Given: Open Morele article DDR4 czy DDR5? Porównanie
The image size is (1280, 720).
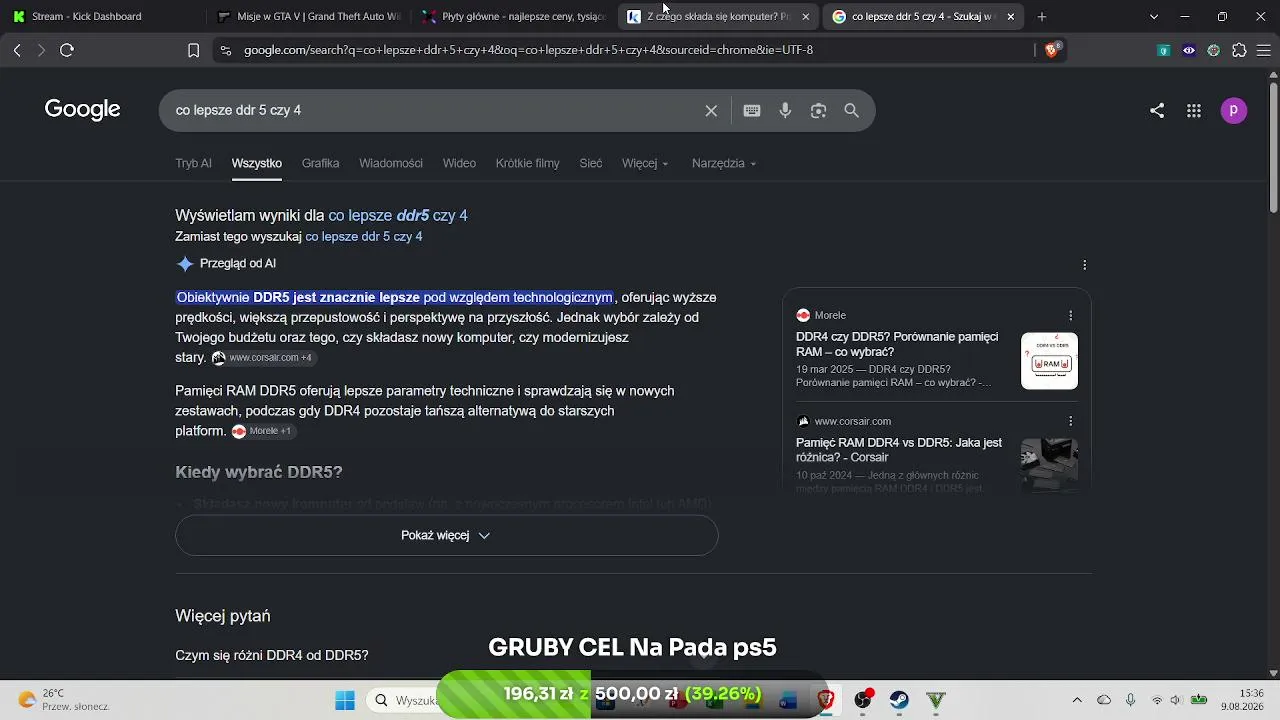Looking at the screenshot, I should [897, 344].
